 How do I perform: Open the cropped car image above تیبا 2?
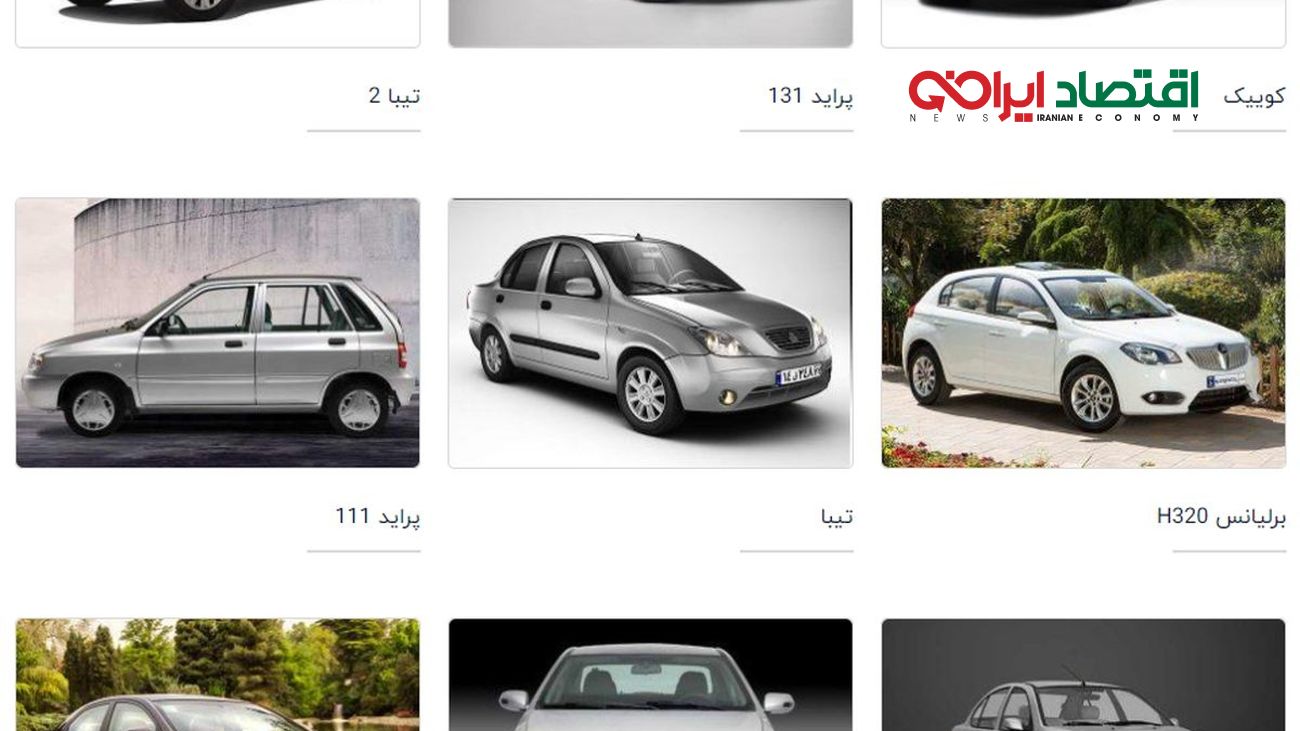(218, 23)
